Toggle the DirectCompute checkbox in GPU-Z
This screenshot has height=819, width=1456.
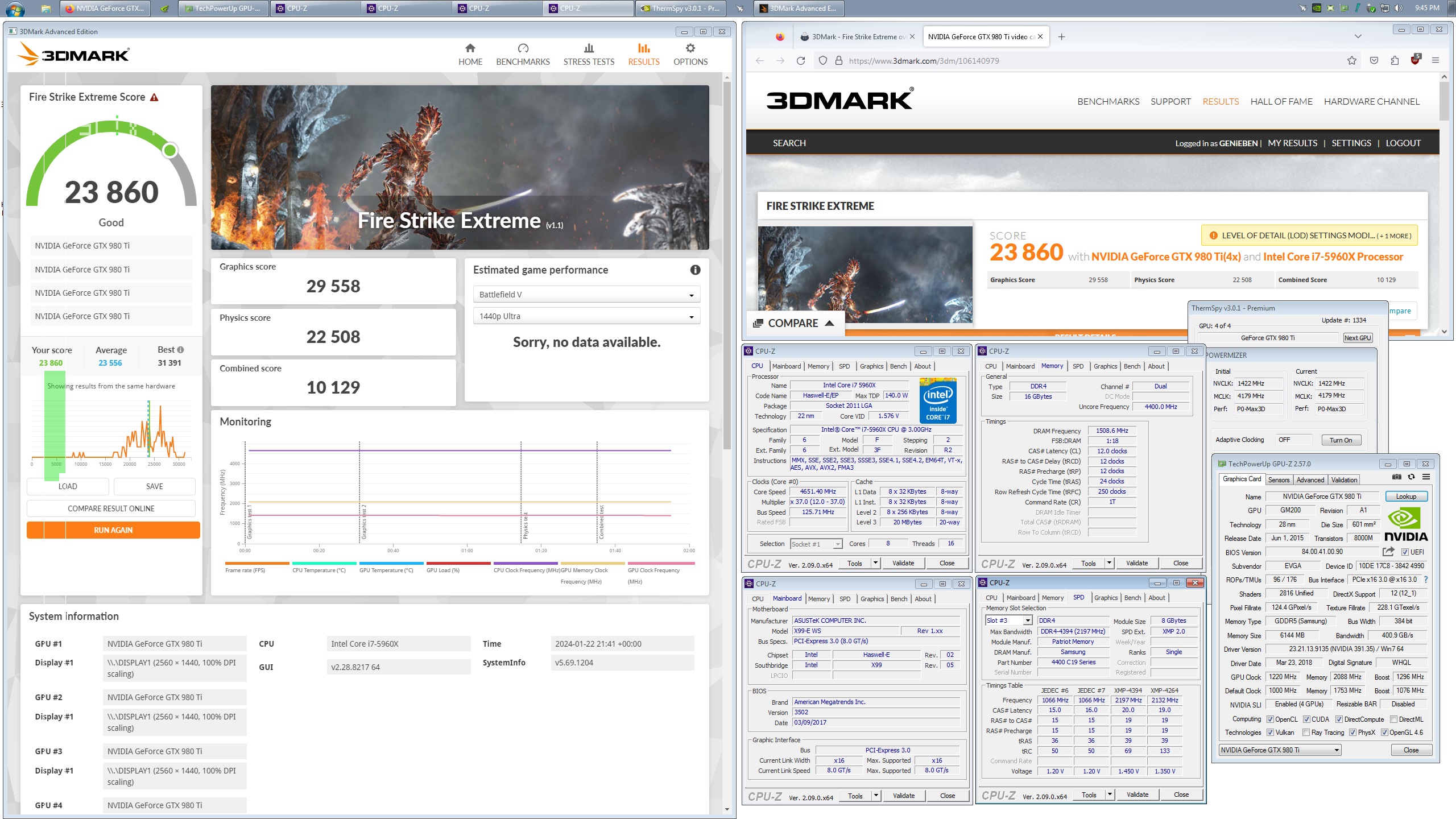[x=1339, y=719]
